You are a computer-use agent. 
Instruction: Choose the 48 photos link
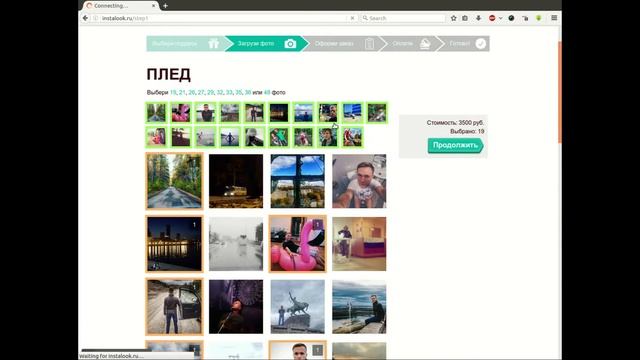(267, 93)
